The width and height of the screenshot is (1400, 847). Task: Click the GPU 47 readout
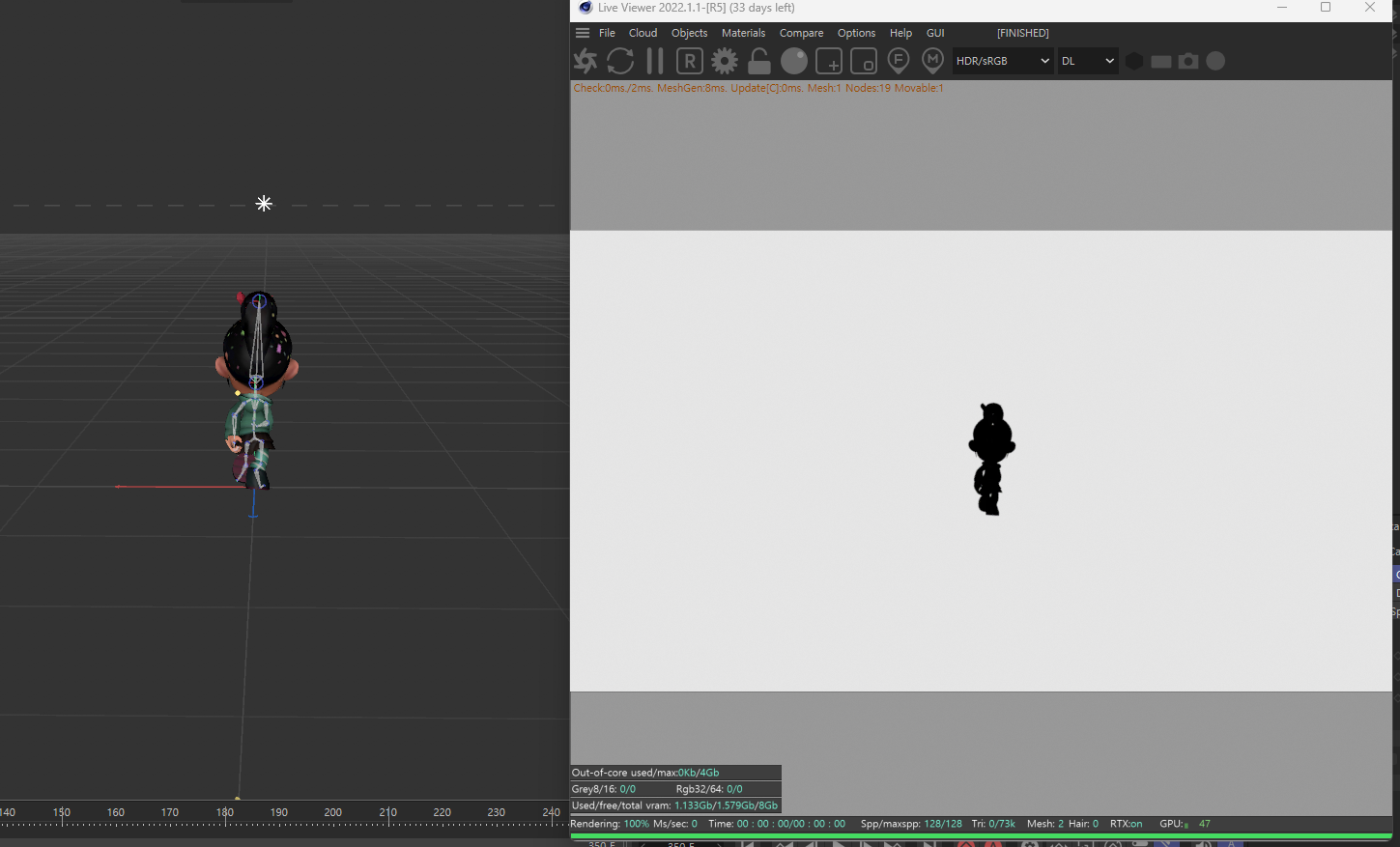[x=1185, y=824]
